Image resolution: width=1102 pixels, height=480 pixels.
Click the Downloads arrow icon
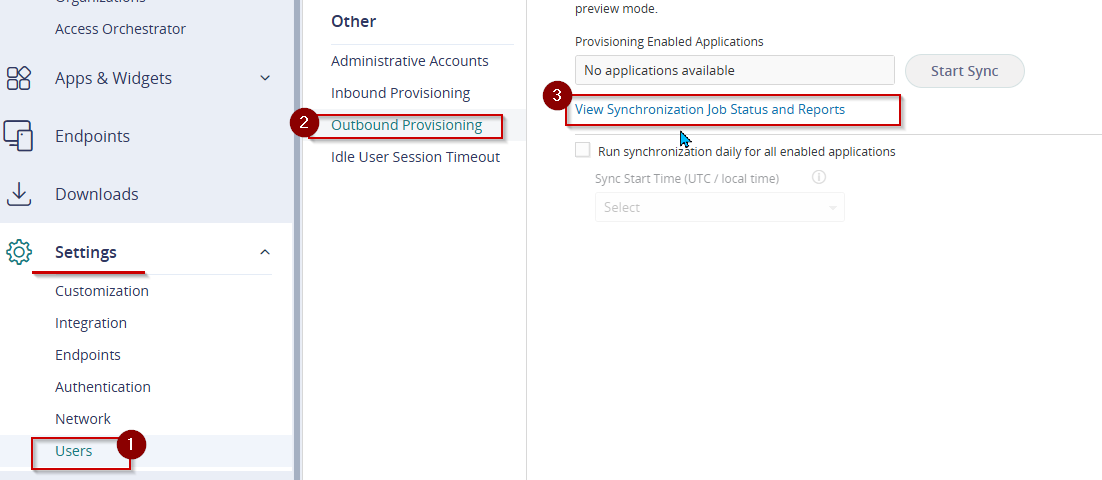coord(19,194)
